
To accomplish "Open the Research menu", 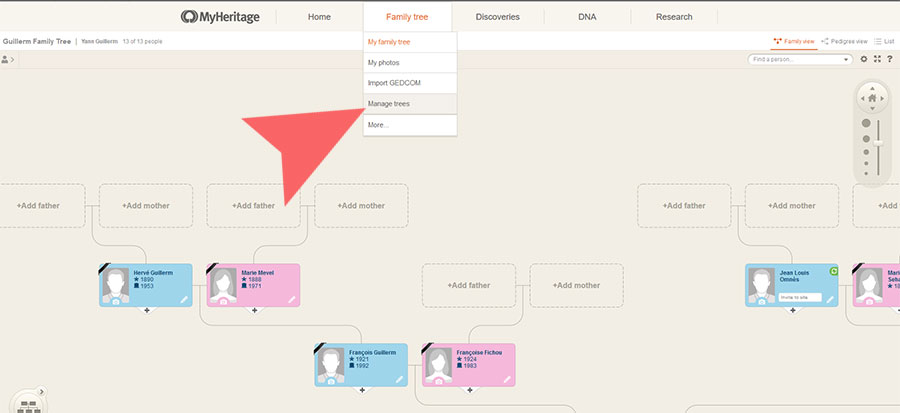I will [674, 17].
